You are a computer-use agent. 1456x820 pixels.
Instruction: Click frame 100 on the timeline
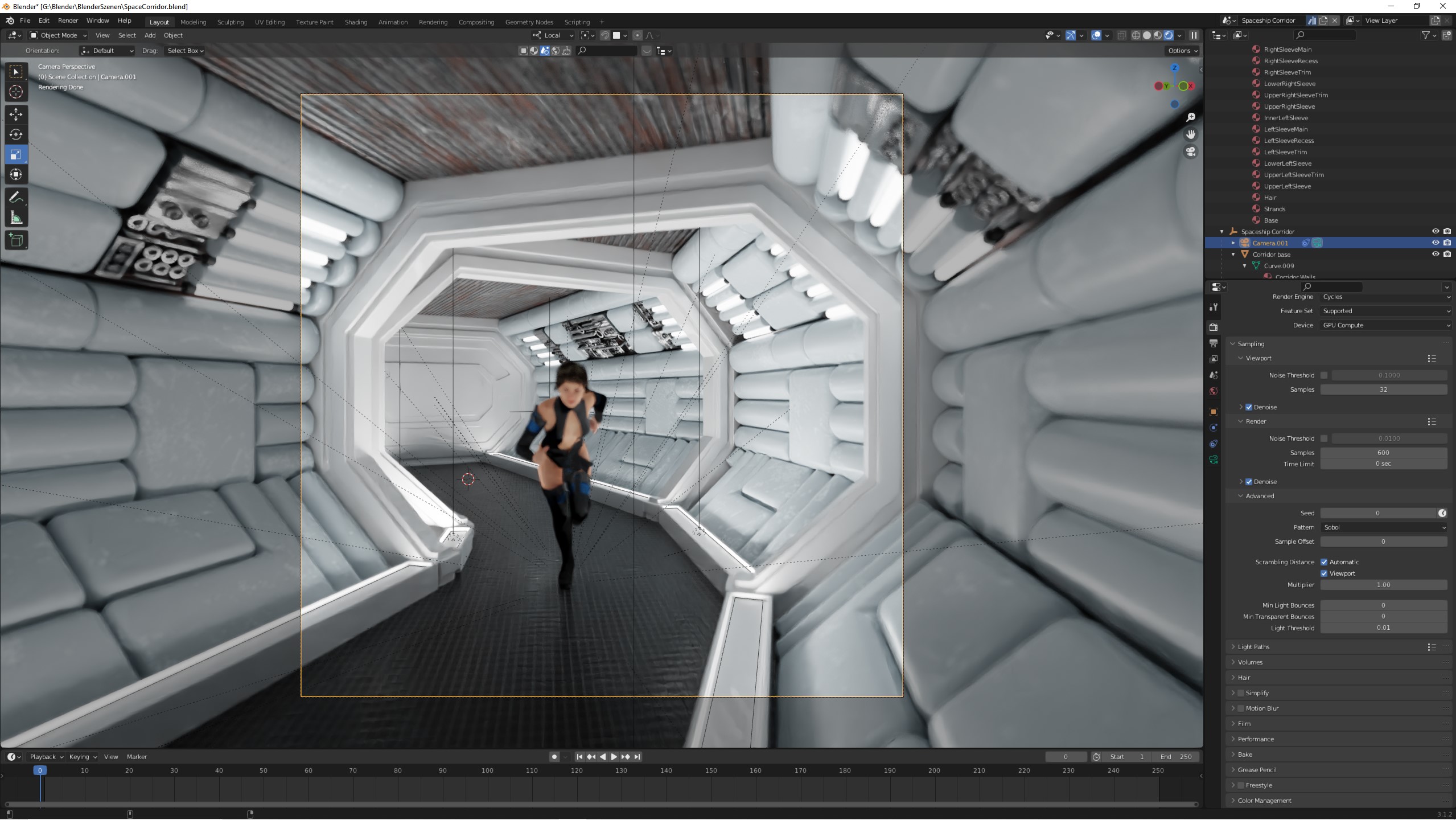[x=487, y=770]
